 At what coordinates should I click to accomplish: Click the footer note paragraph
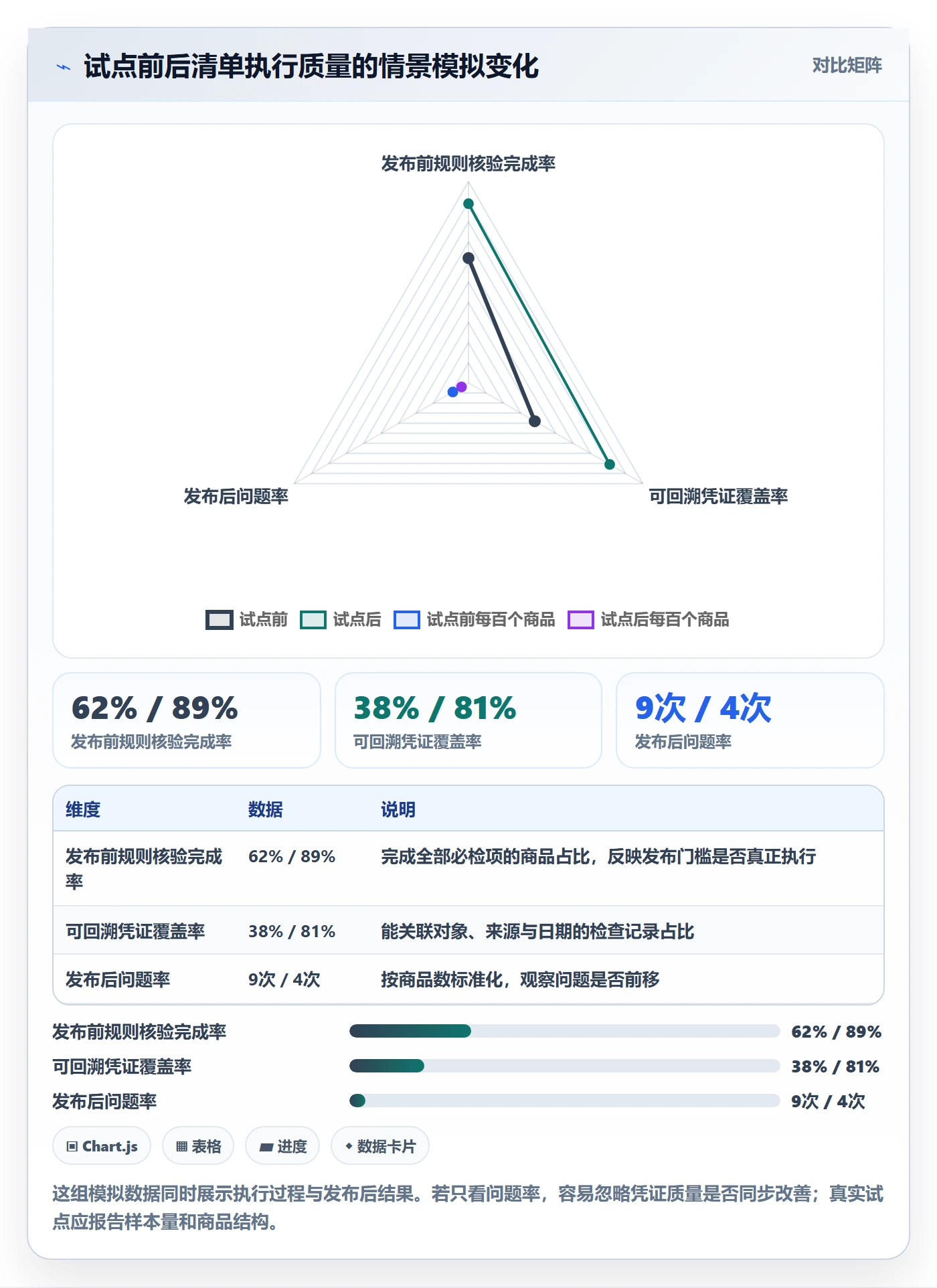coord(468,1208)
